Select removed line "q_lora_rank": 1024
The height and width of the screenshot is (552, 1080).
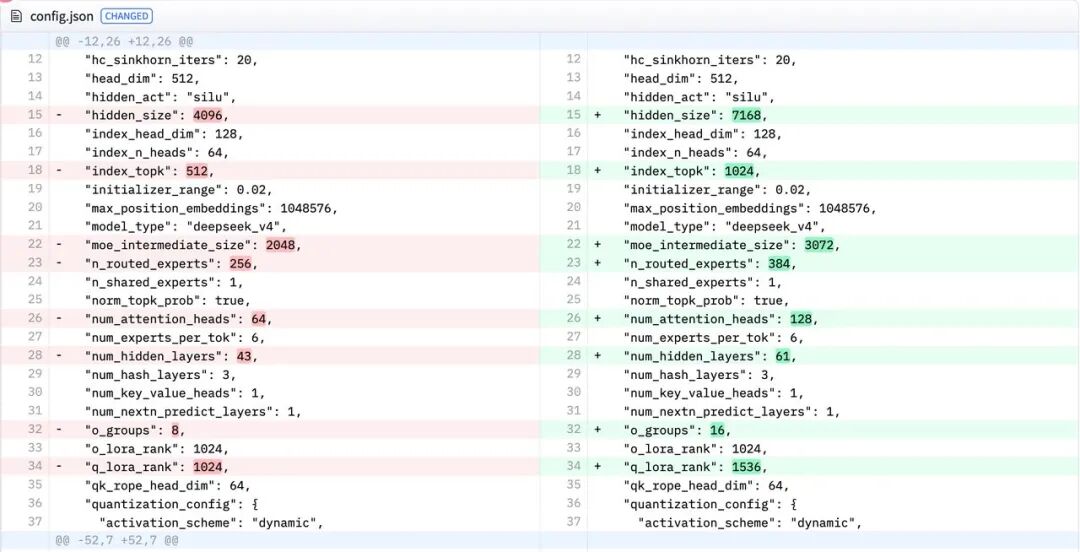[270, 467]
